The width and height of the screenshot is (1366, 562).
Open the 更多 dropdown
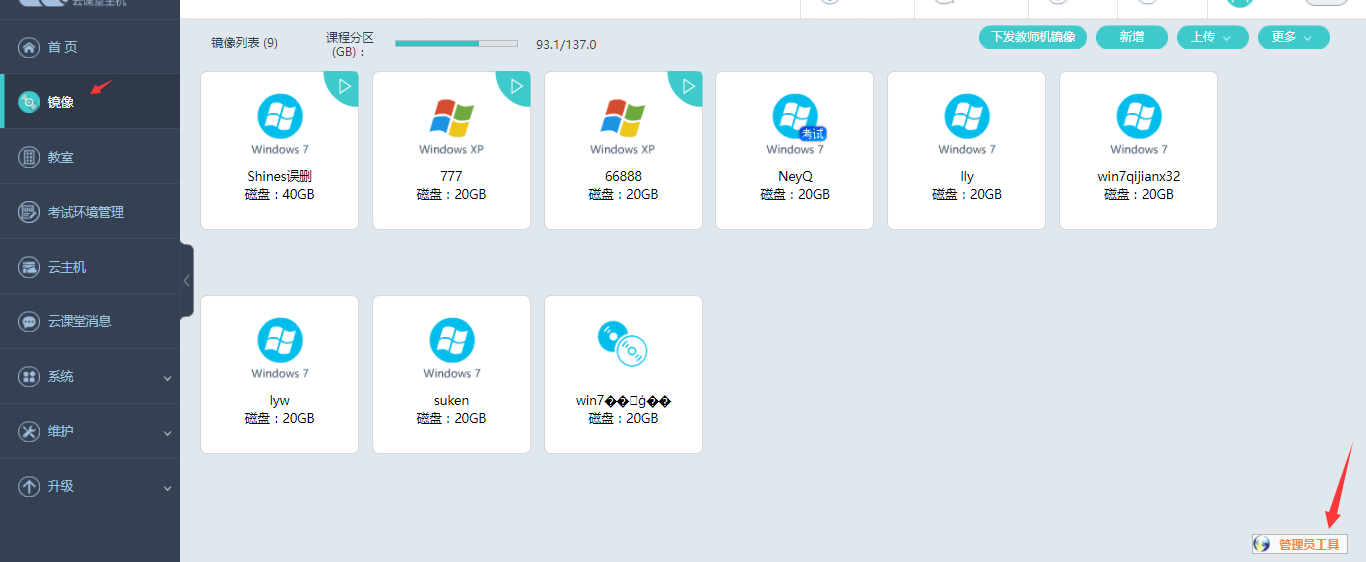pos(1294,37)
